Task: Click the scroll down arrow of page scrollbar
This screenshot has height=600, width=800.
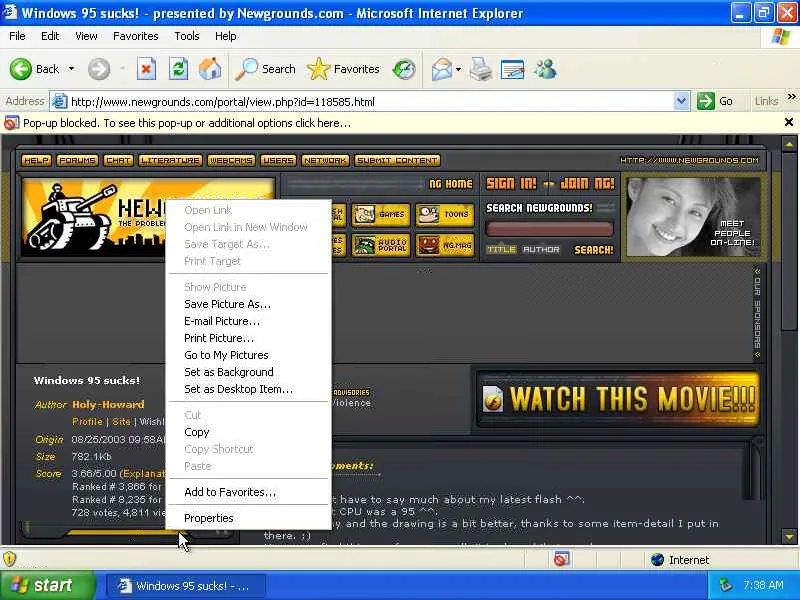Action: (x=789, y=536)
